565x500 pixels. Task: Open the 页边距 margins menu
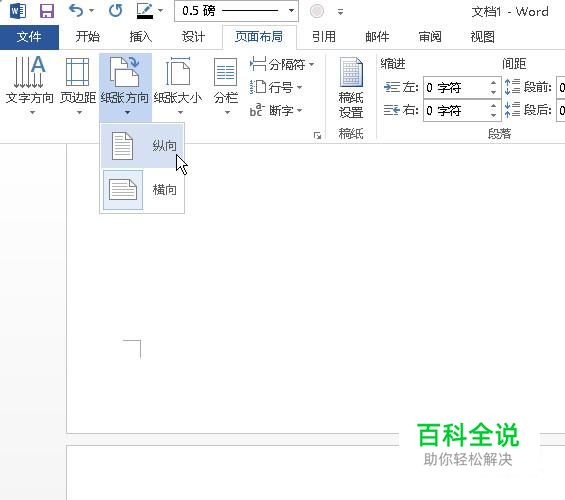point(78,86)
